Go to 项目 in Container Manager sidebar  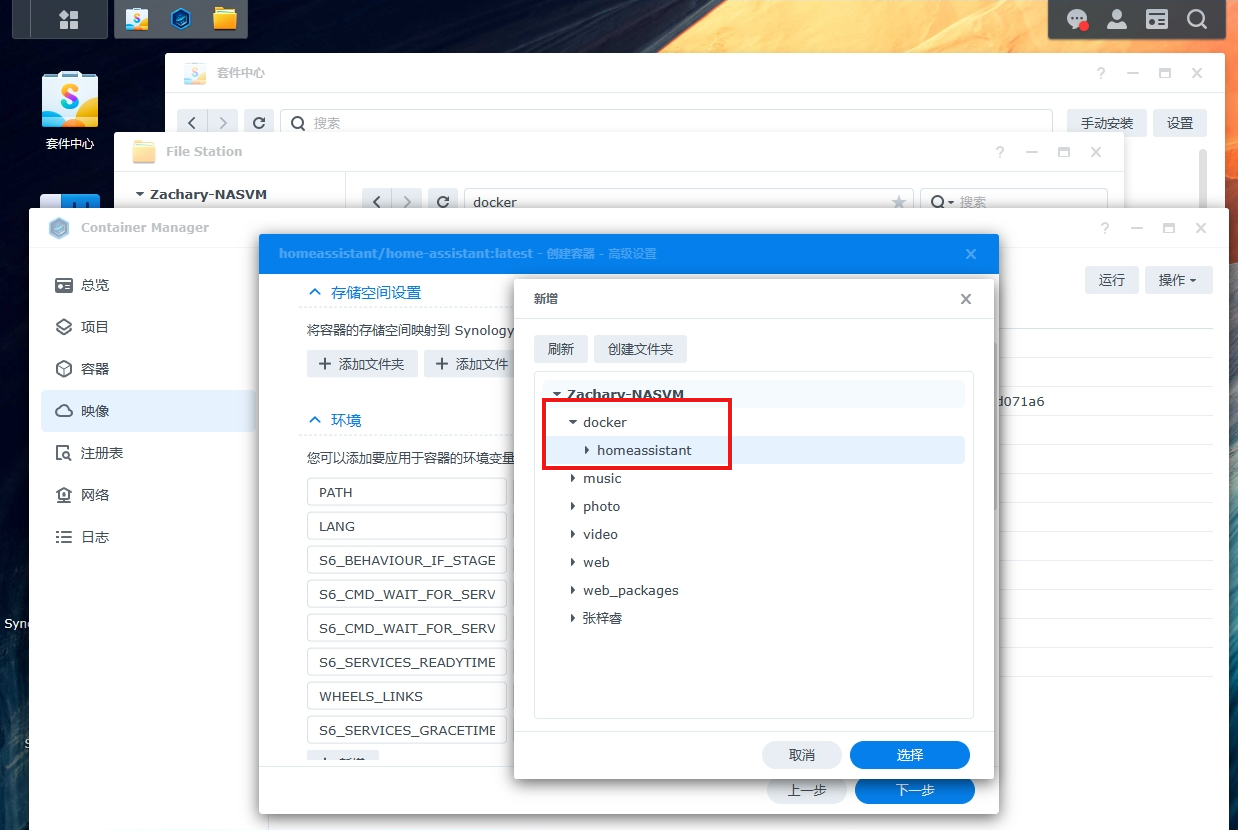point(148,327)
